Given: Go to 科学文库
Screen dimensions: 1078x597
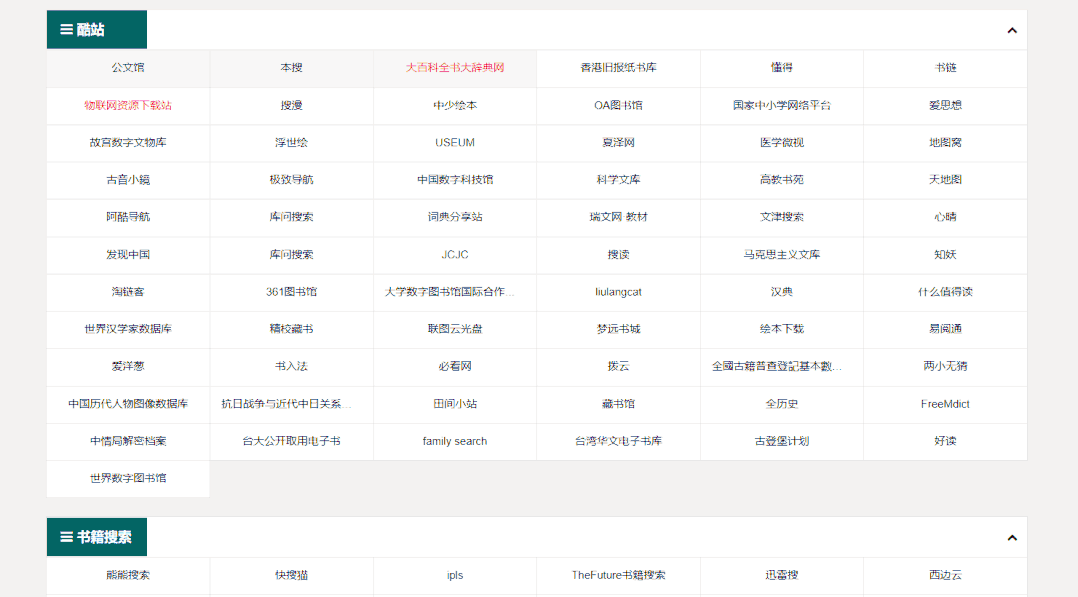Looking at the screenshot, I should point(618,180).
